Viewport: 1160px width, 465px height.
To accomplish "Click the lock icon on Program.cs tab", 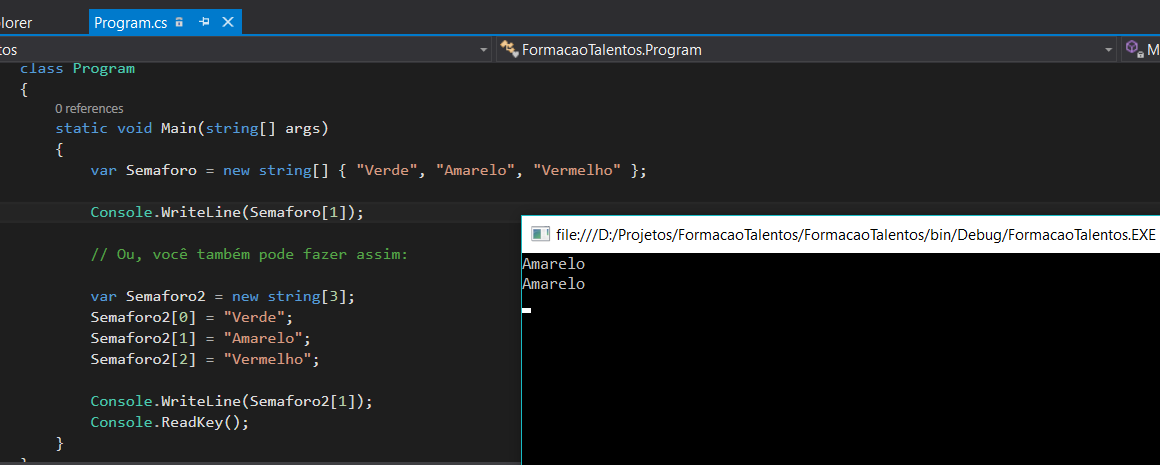I will pos(179,23).
